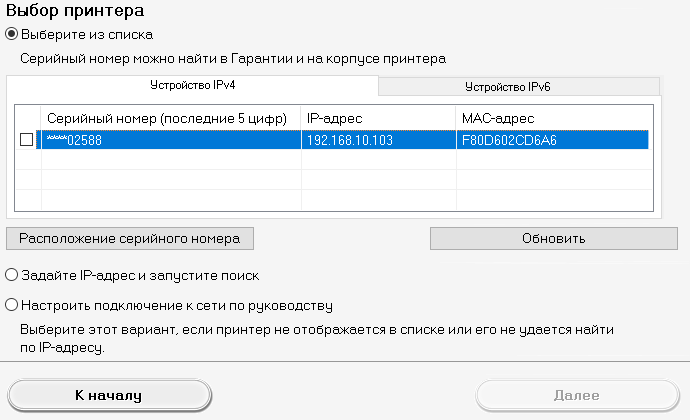690x420 pixels.
Task: Tick the checkbox for printer ****02588
Action: [x=26, y=141]
